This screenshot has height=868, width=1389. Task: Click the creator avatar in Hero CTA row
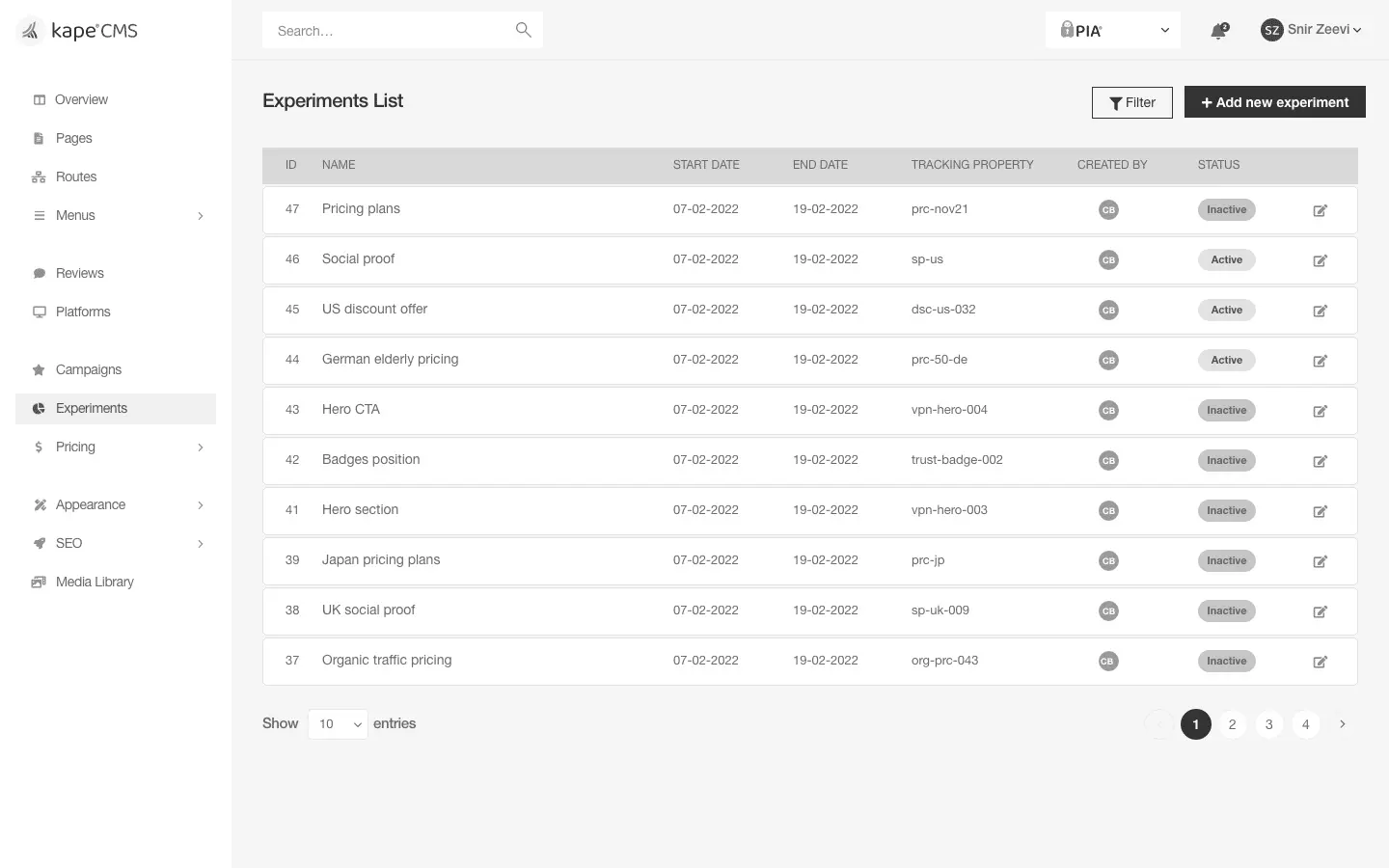1108,410
